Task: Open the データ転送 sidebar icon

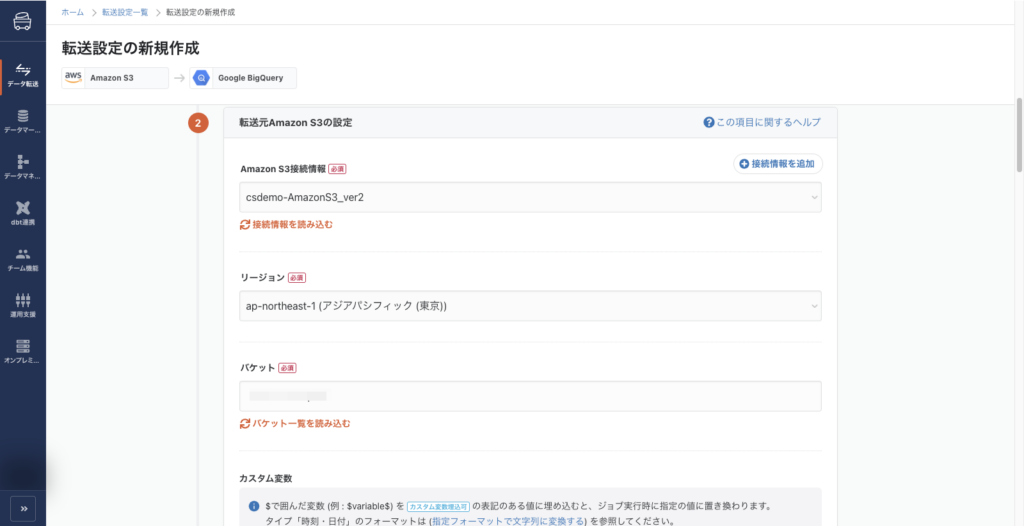Action: tap(22, 74)
